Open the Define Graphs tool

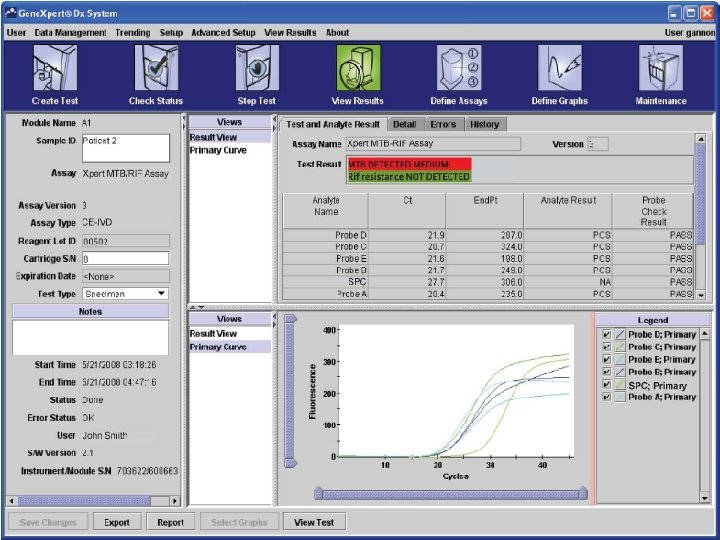click(x=560, y=68)
